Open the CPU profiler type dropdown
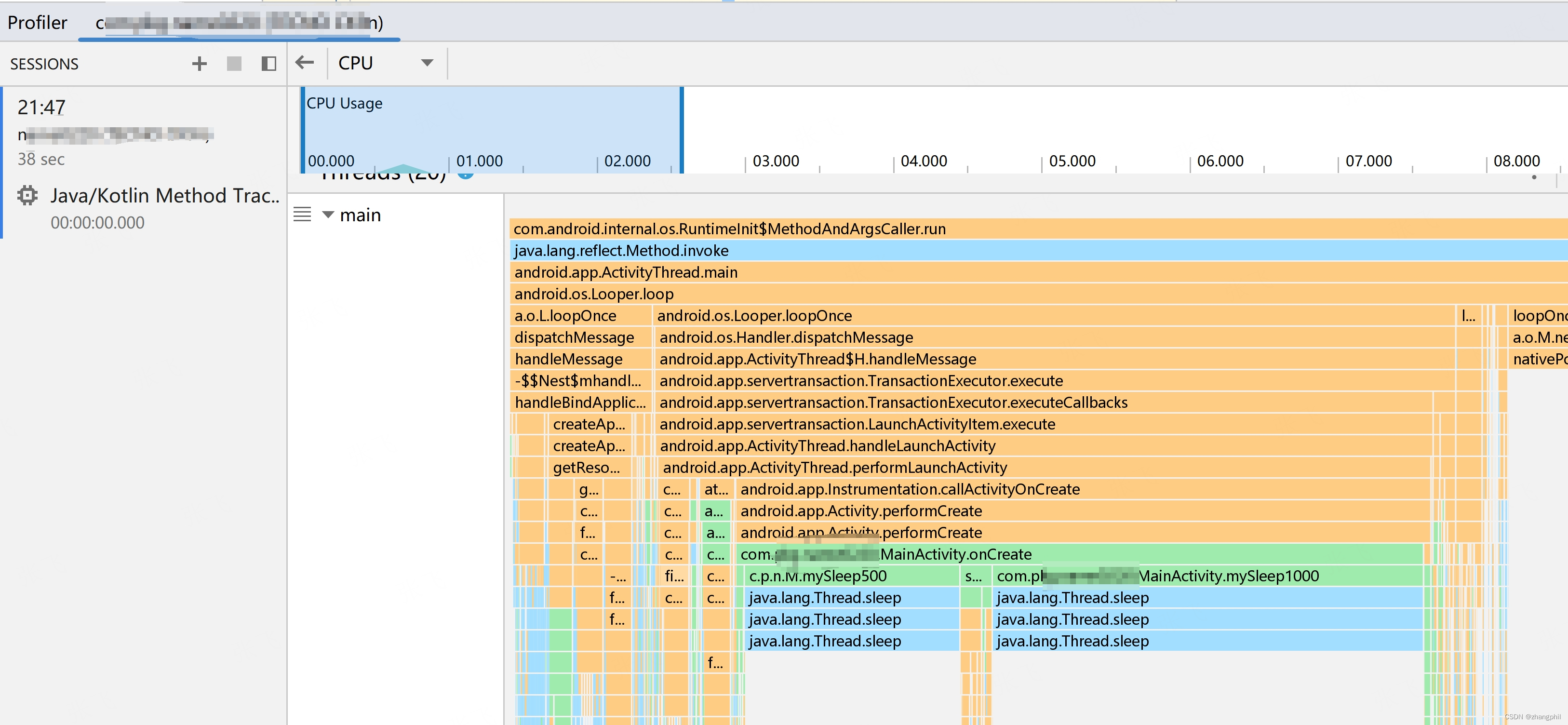The height and width of the screenshot is (725, 1568). pyautogui.click(x=427, y=62)
